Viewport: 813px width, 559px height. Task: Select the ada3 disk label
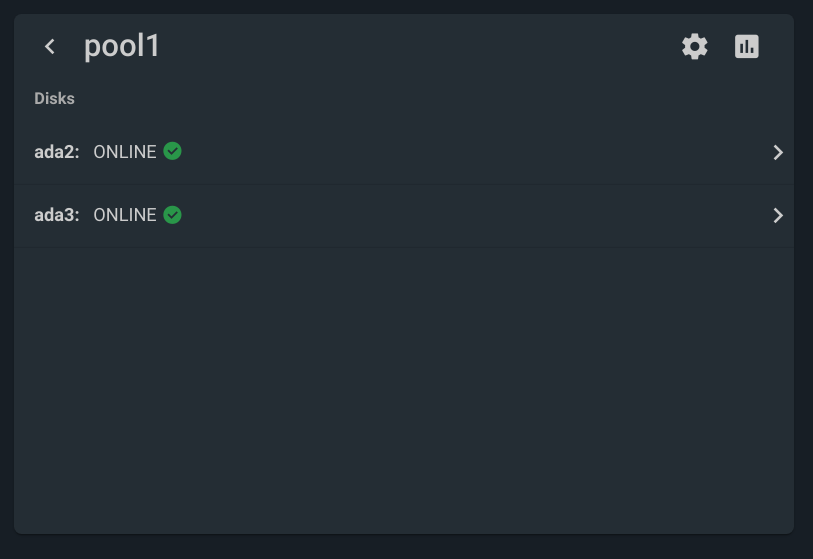coord(57,215)
